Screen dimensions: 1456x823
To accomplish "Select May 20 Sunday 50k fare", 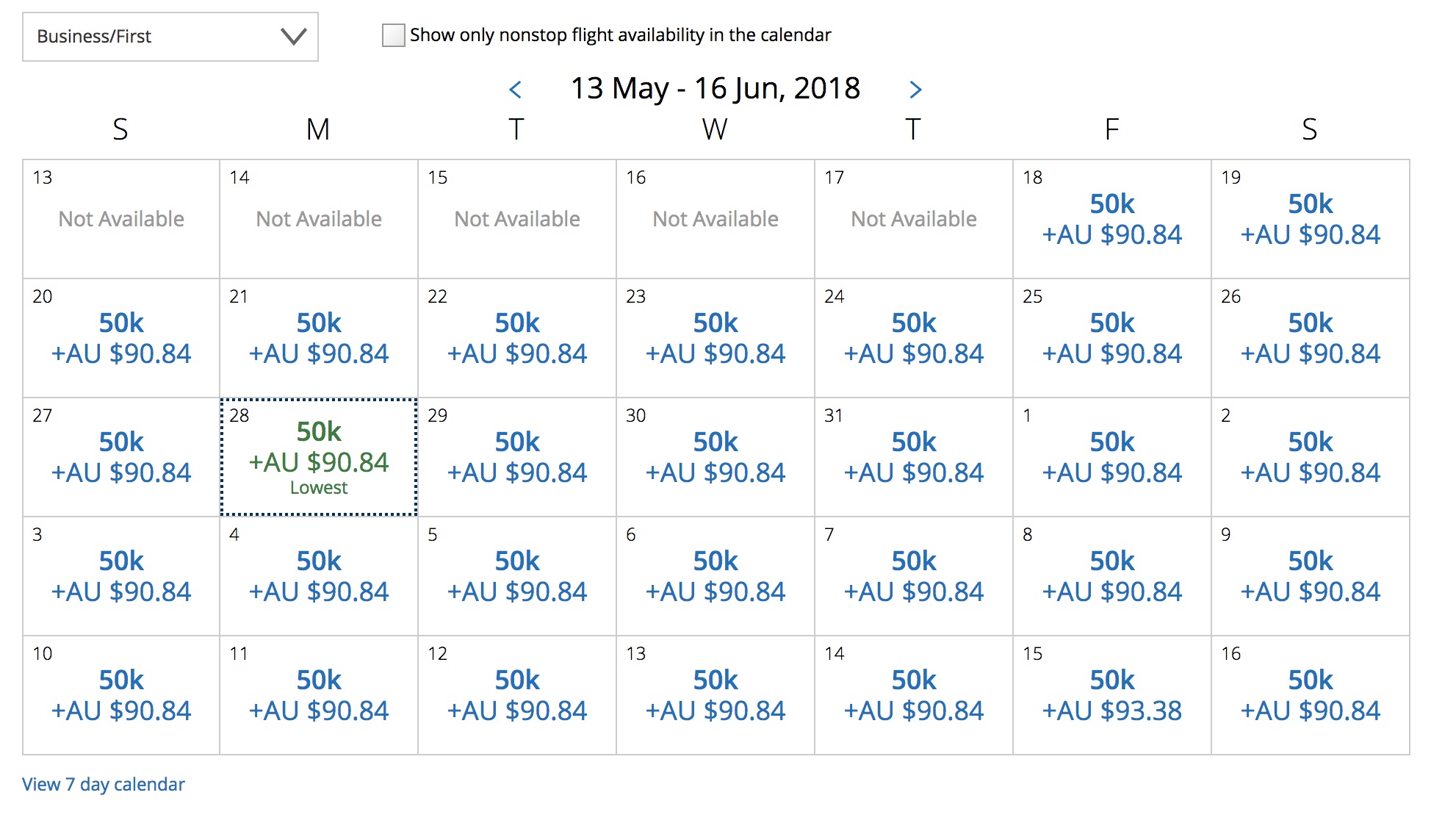I will pyautogui.click(x=121, y=338).
